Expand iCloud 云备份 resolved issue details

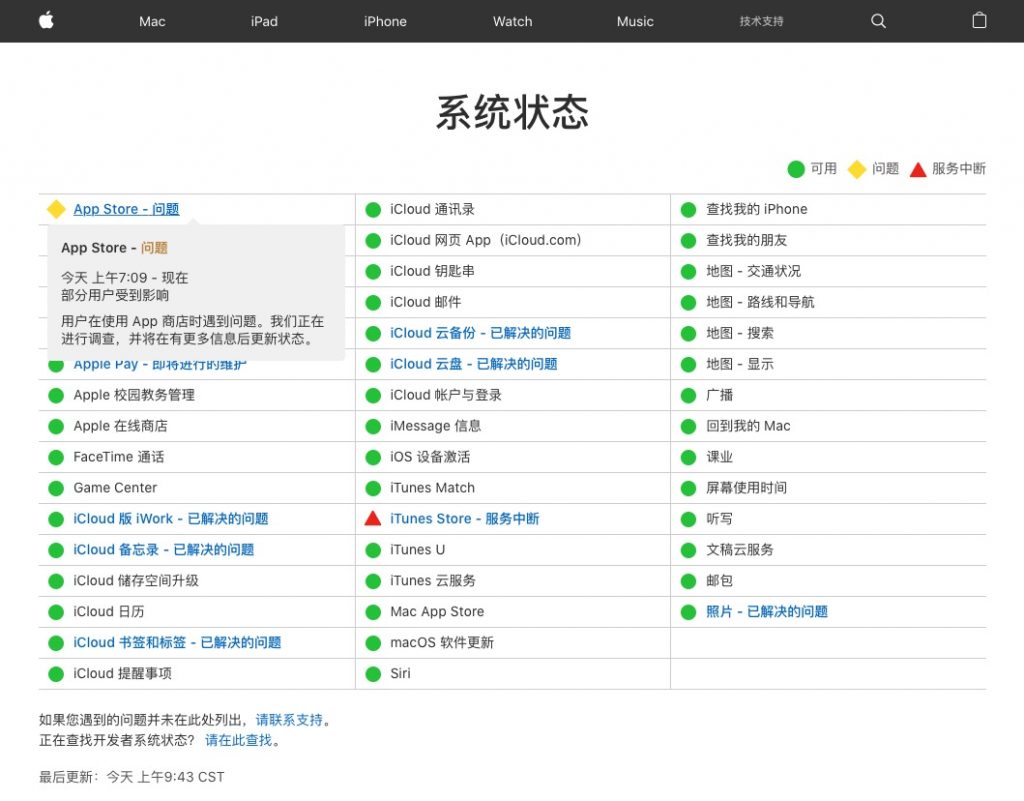pyautogui.click(x=480, y=333)
